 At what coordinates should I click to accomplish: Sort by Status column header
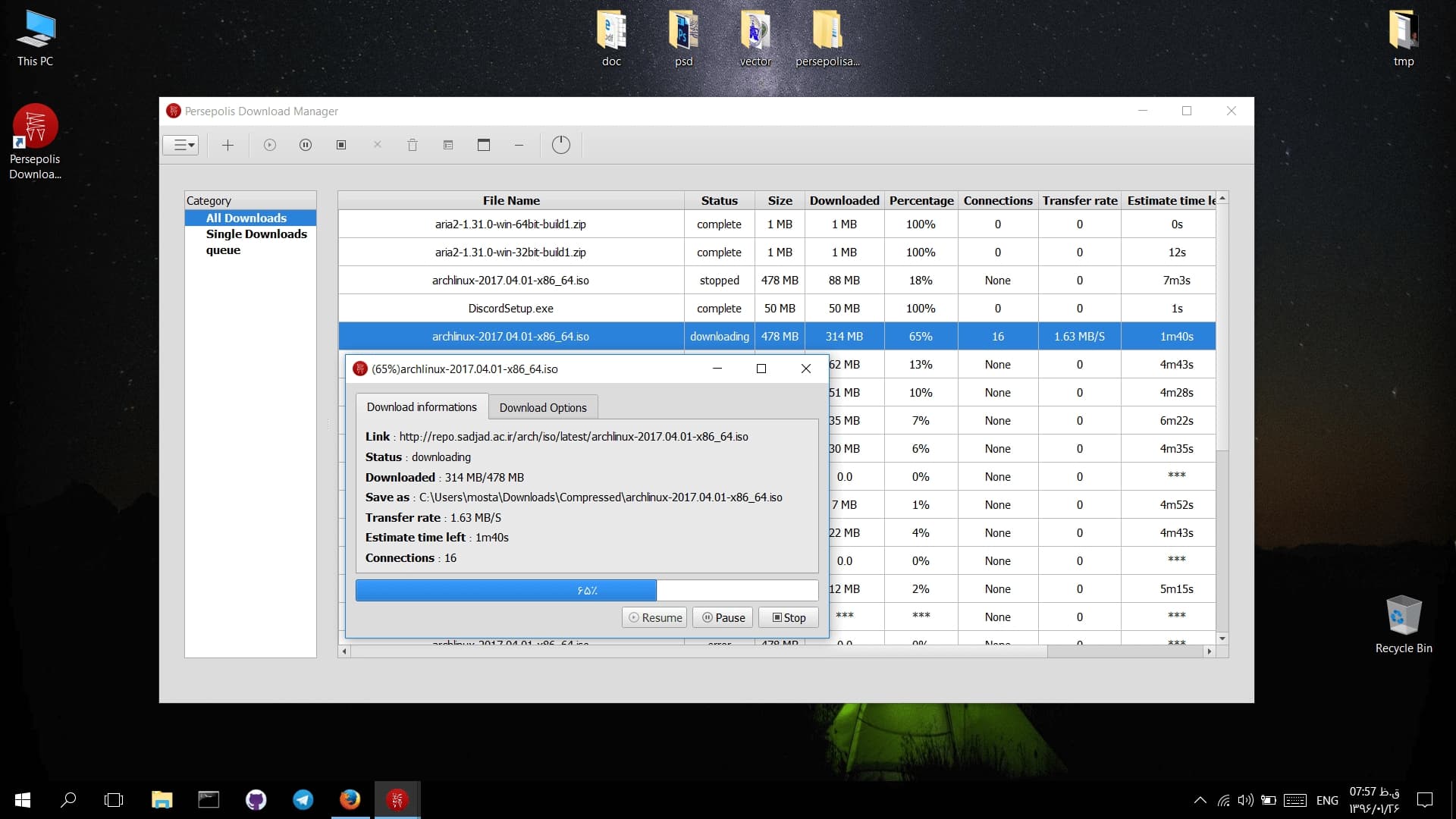719,200
